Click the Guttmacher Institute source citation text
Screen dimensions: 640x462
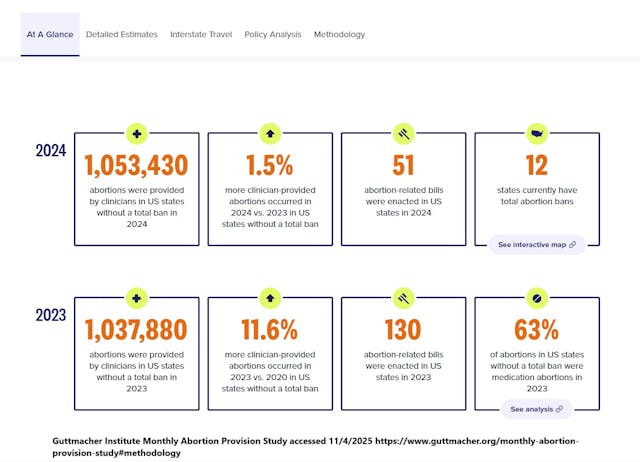[x=315, y=447]
